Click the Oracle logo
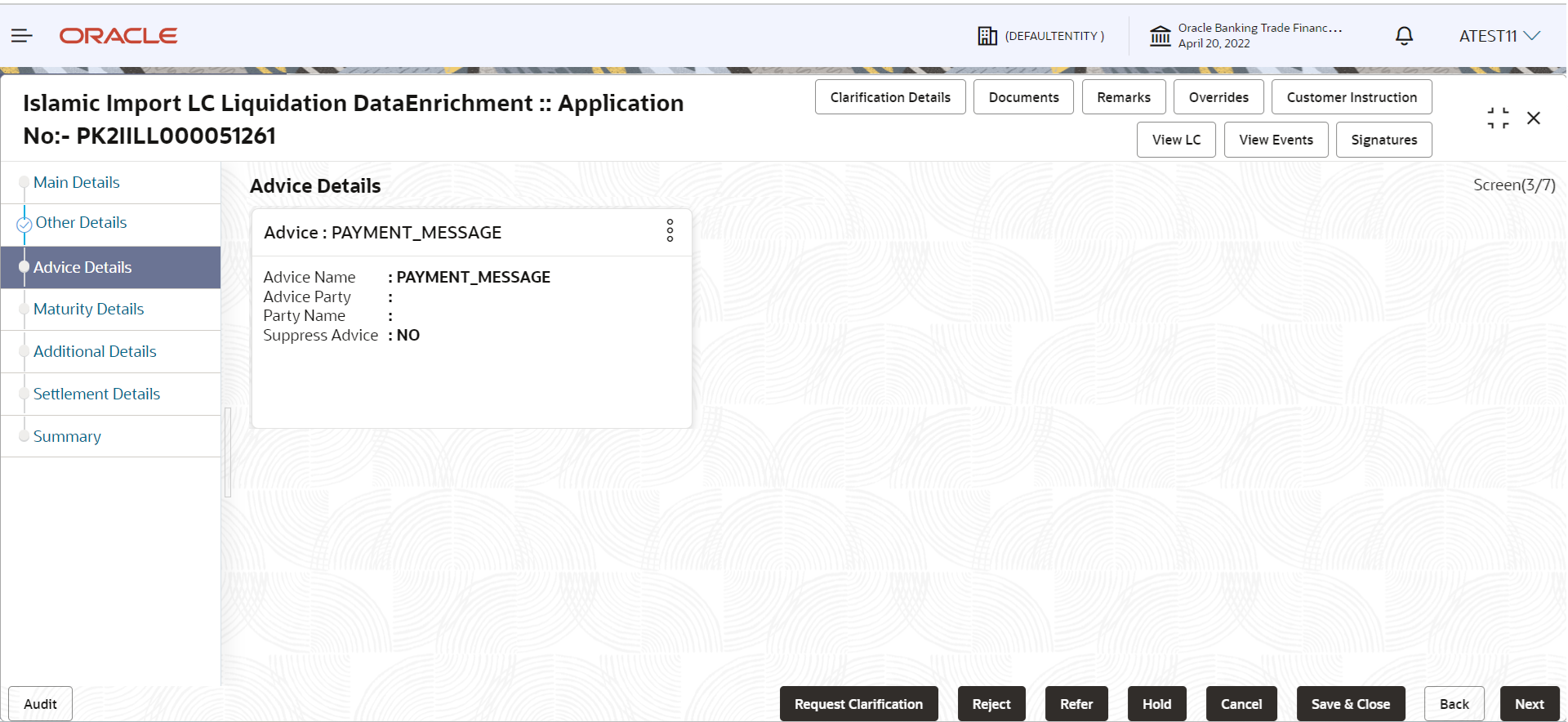 point(118,36)
